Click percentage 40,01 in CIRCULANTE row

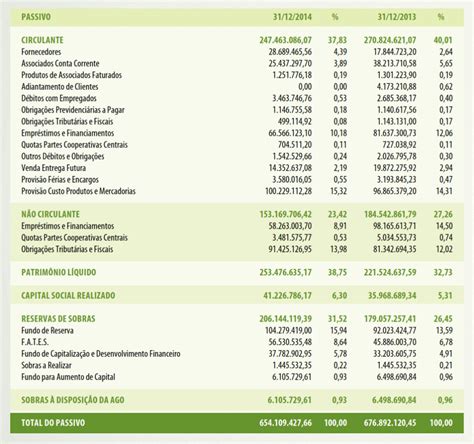[x=443, y=40]
